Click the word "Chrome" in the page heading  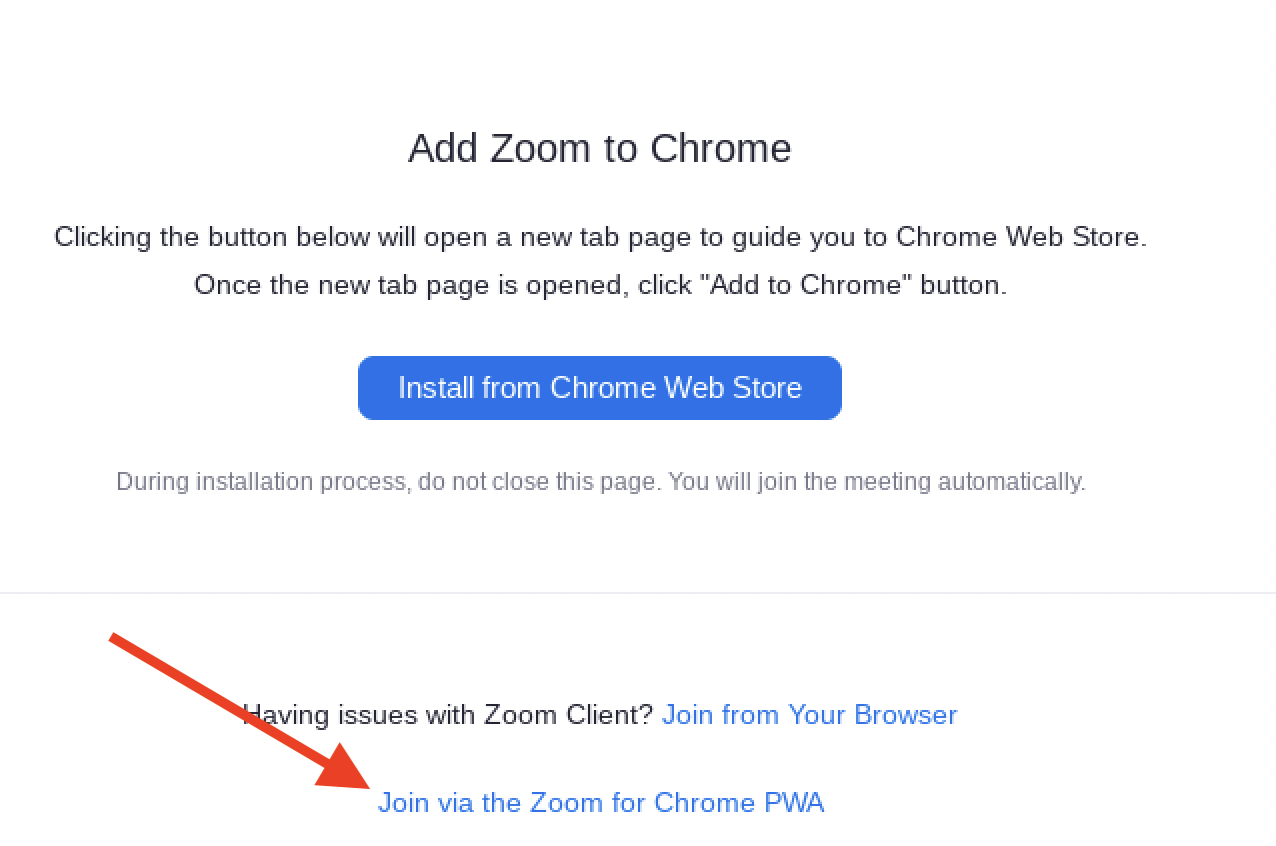721,149
